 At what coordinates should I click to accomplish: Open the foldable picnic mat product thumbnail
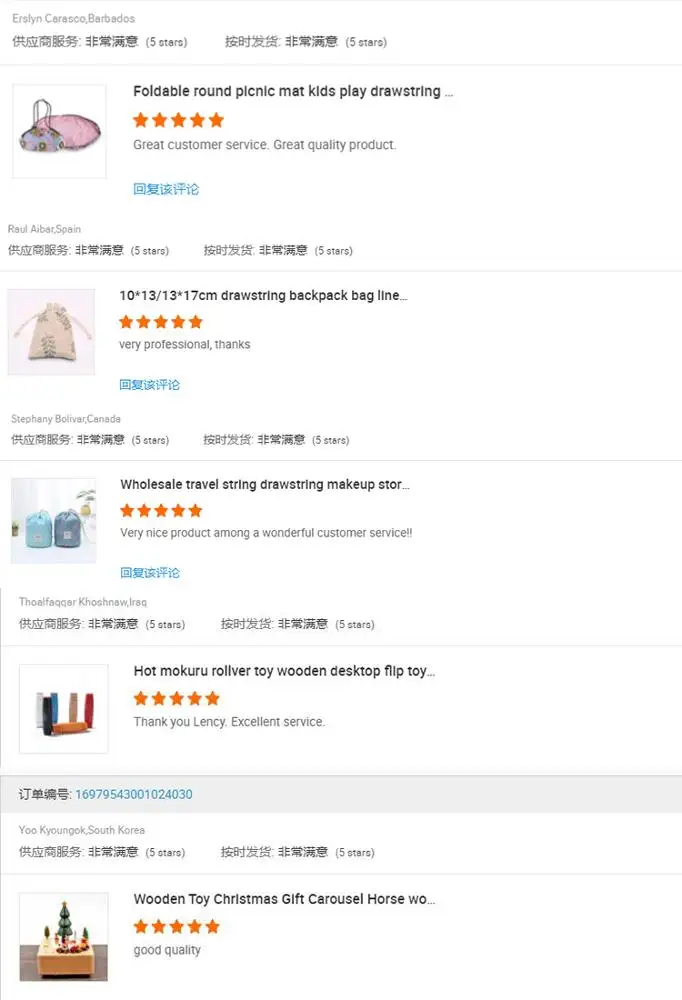click(59, 131)
